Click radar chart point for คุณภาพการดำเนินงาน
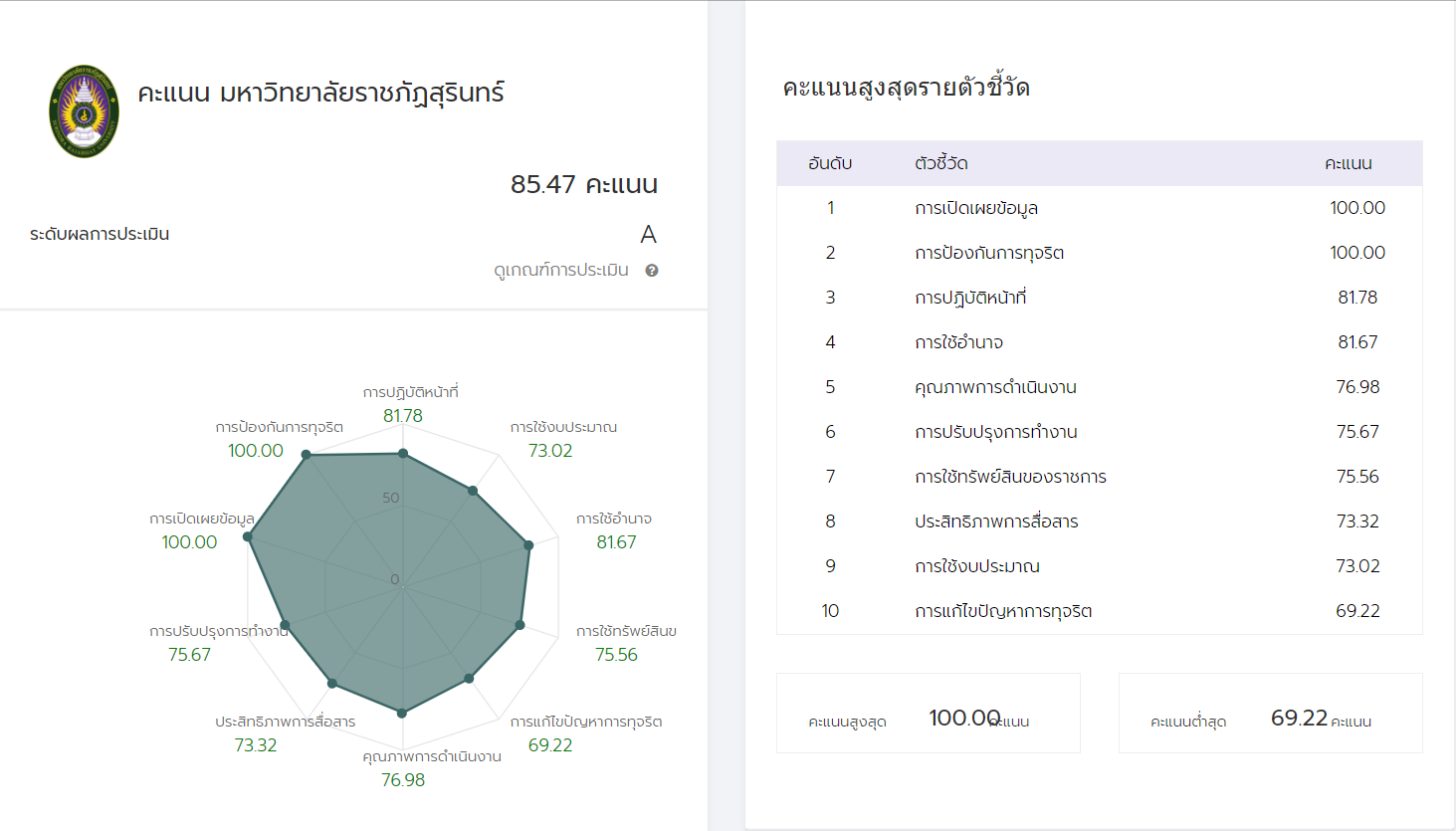Viewport: 1456px width, 831px height. [x=402, y=713]
